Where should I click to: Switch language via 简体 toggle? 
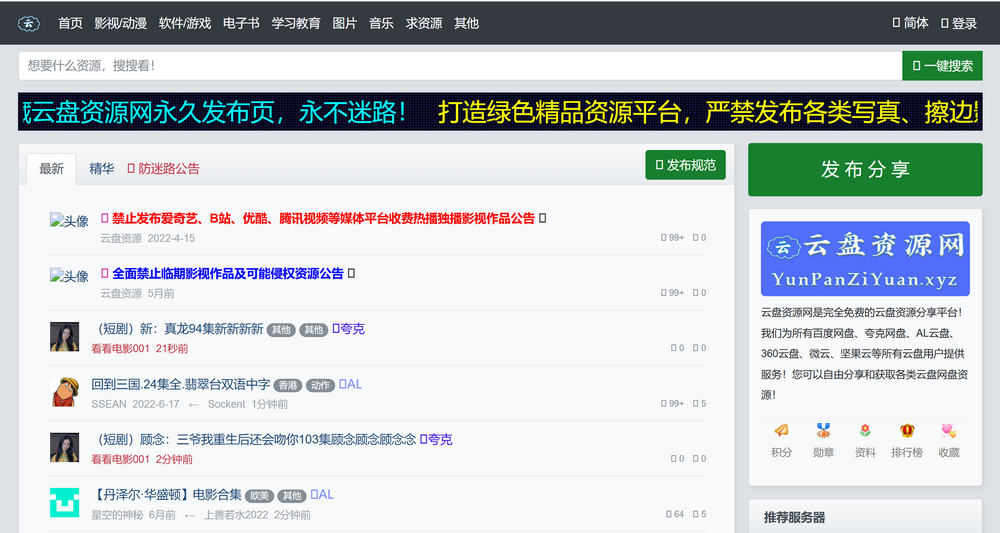910,23
